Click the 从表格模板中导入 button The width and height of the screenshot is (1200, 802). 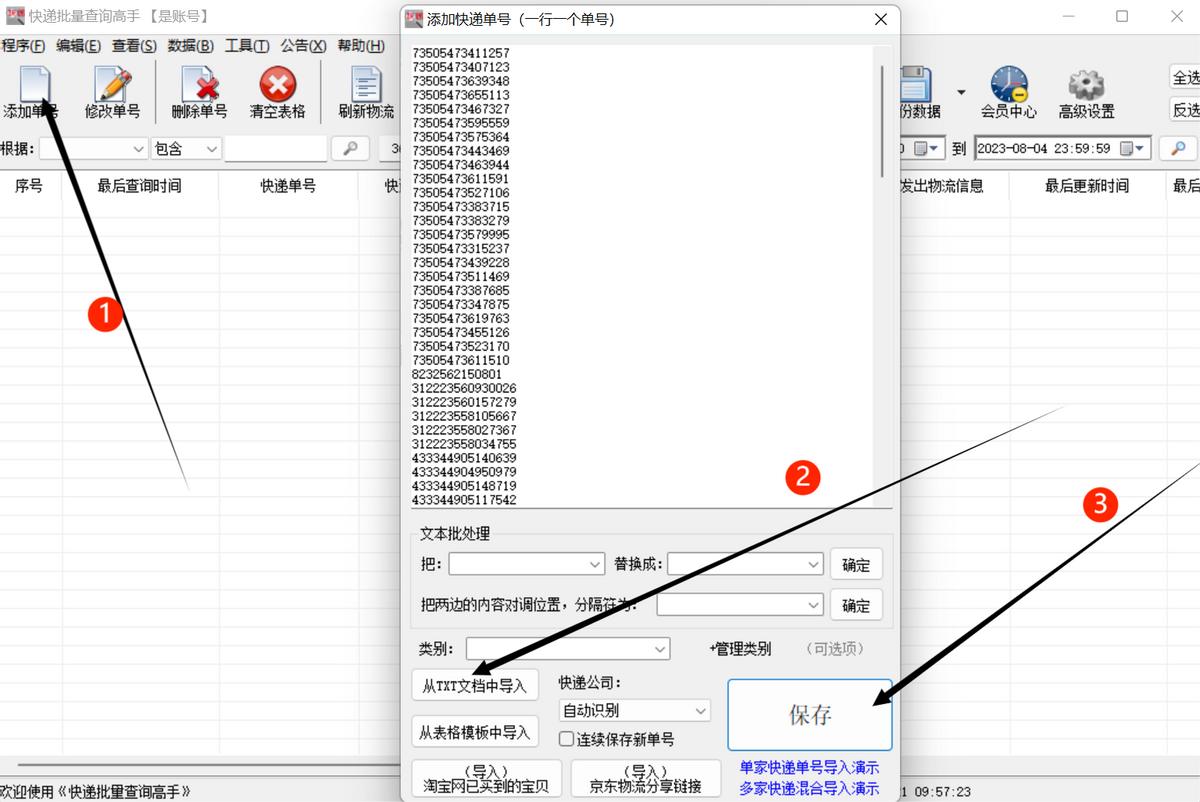[474, 733]
